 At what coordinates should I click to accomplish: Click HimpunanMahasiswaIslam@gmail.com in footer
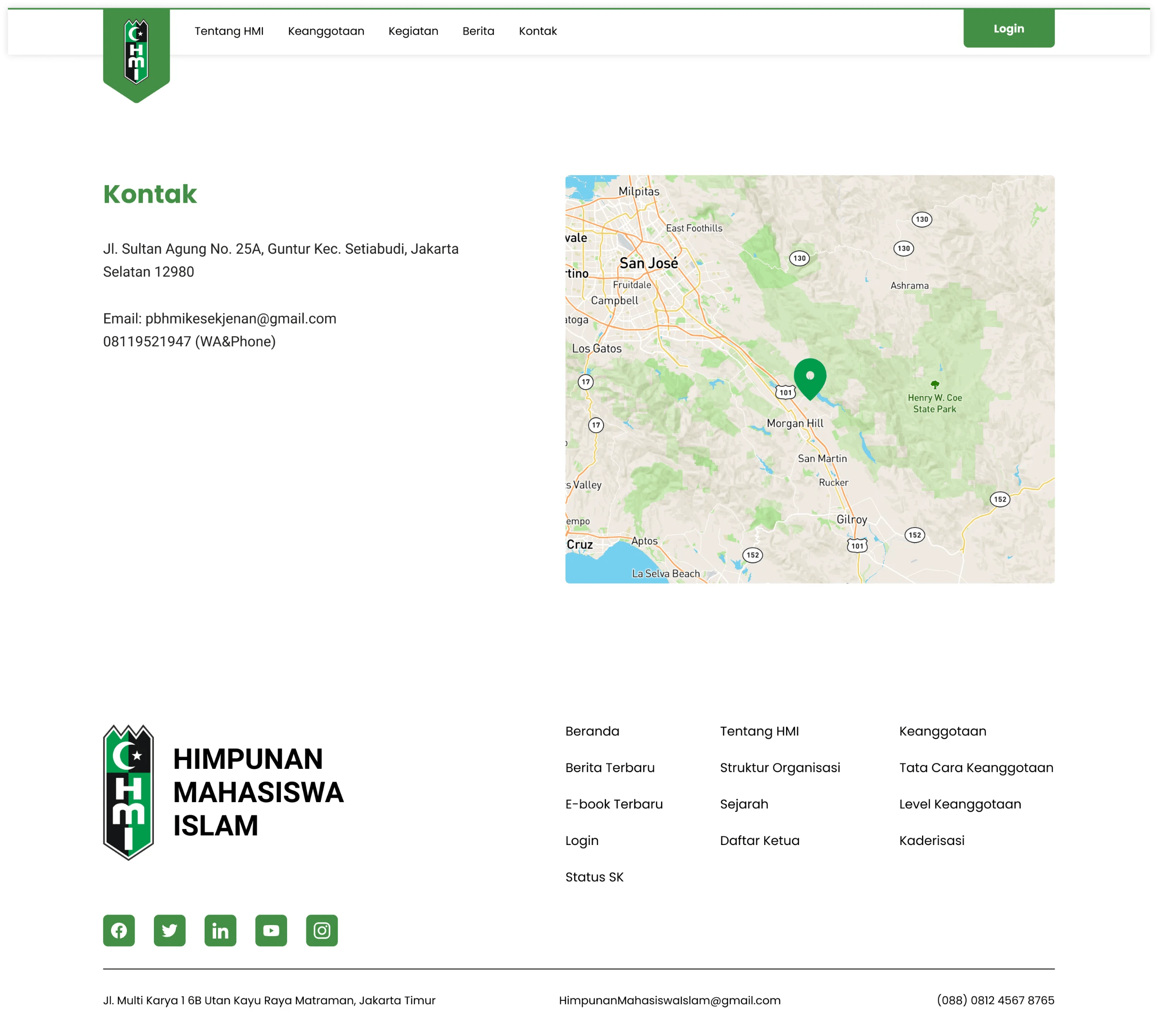670,1000
